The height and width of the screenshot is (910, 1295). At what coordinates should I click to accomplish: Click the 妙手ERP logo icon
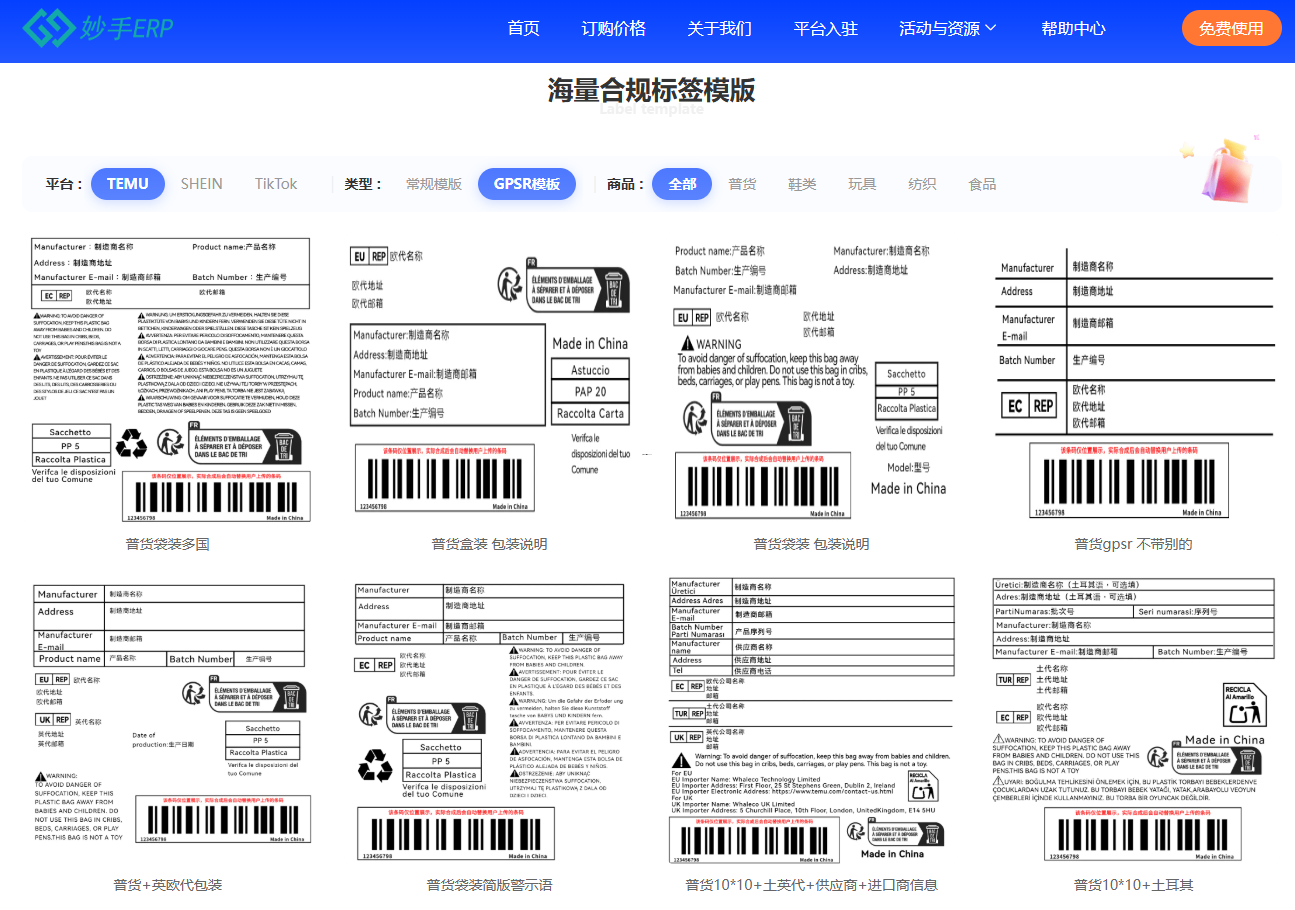[x=48, y=29]
